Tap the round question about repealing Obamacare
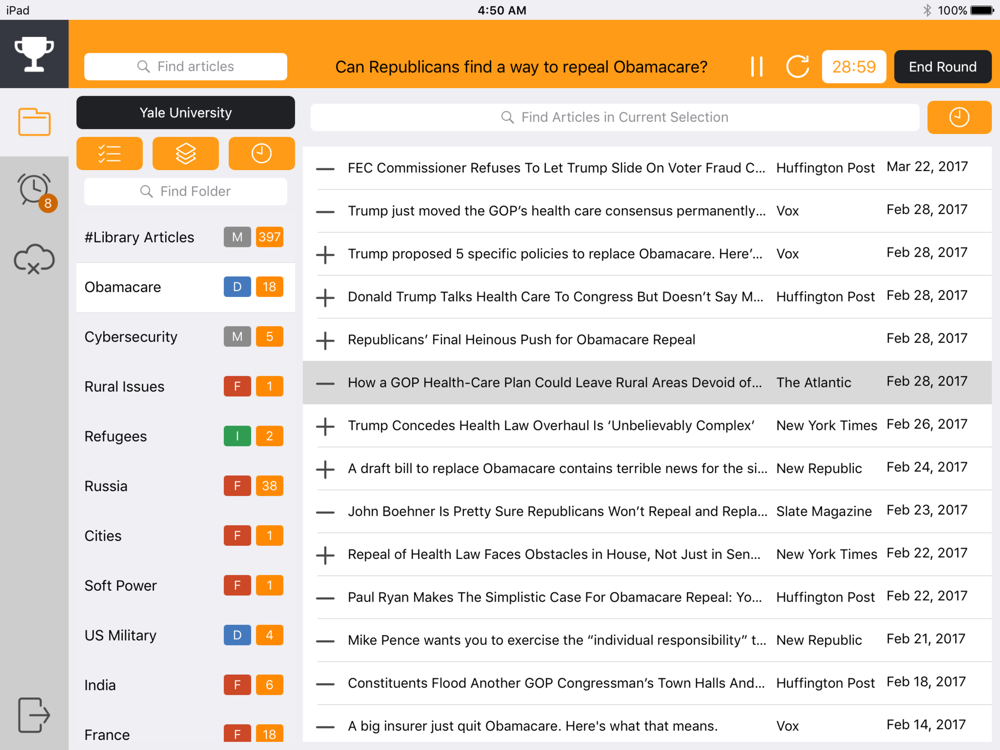1000x750 pixels. [521, 67]
